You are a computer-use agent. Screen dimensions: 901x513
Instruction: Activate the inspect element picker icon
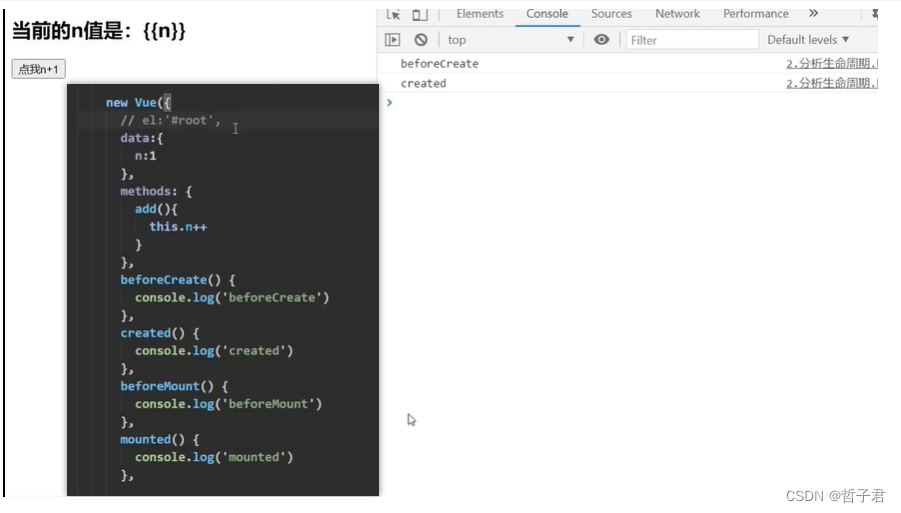[x=393, y=14]
